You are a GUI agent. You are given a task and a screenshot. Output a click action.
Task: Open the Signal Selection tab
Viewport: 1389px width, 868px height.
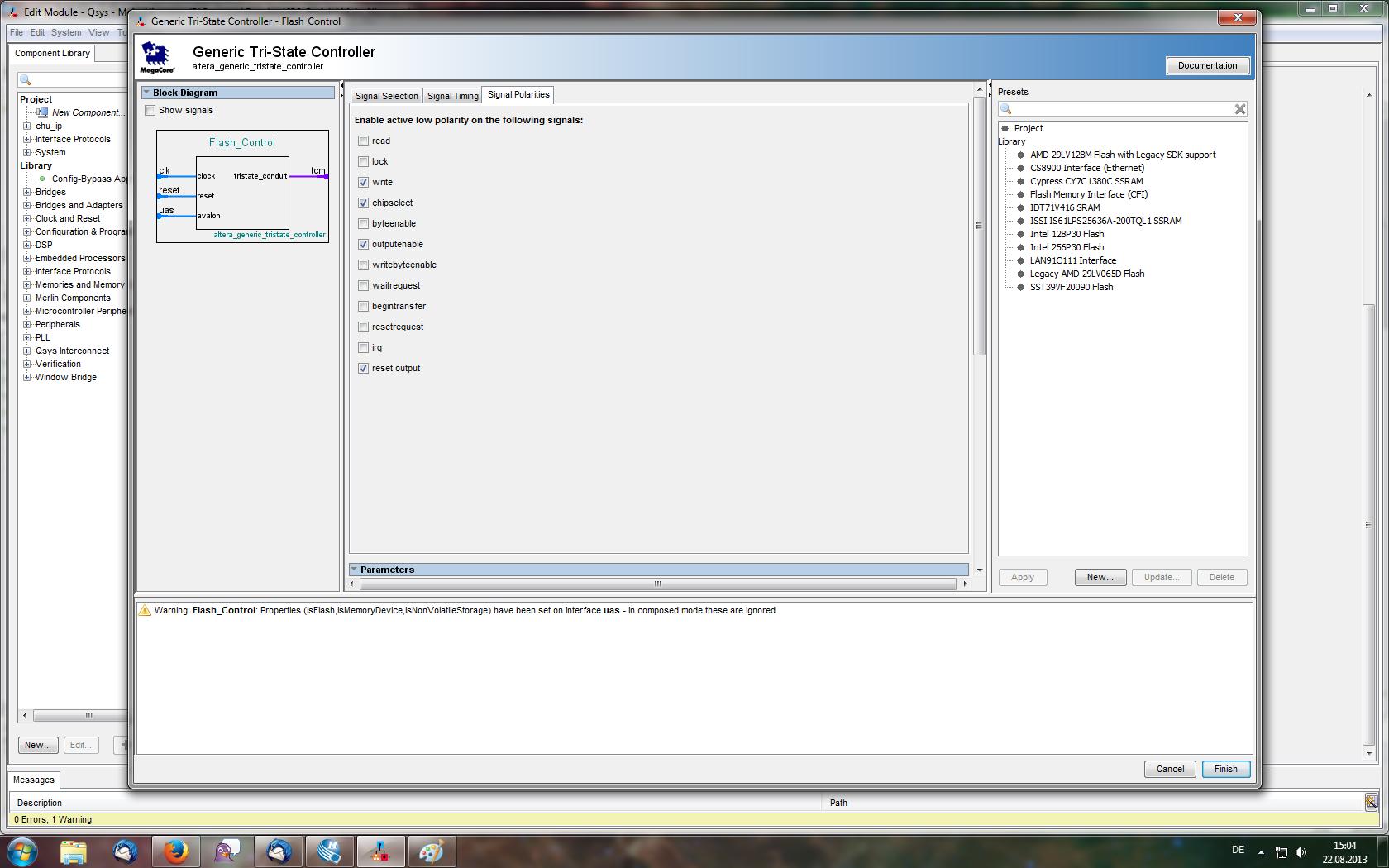point(386,96)
